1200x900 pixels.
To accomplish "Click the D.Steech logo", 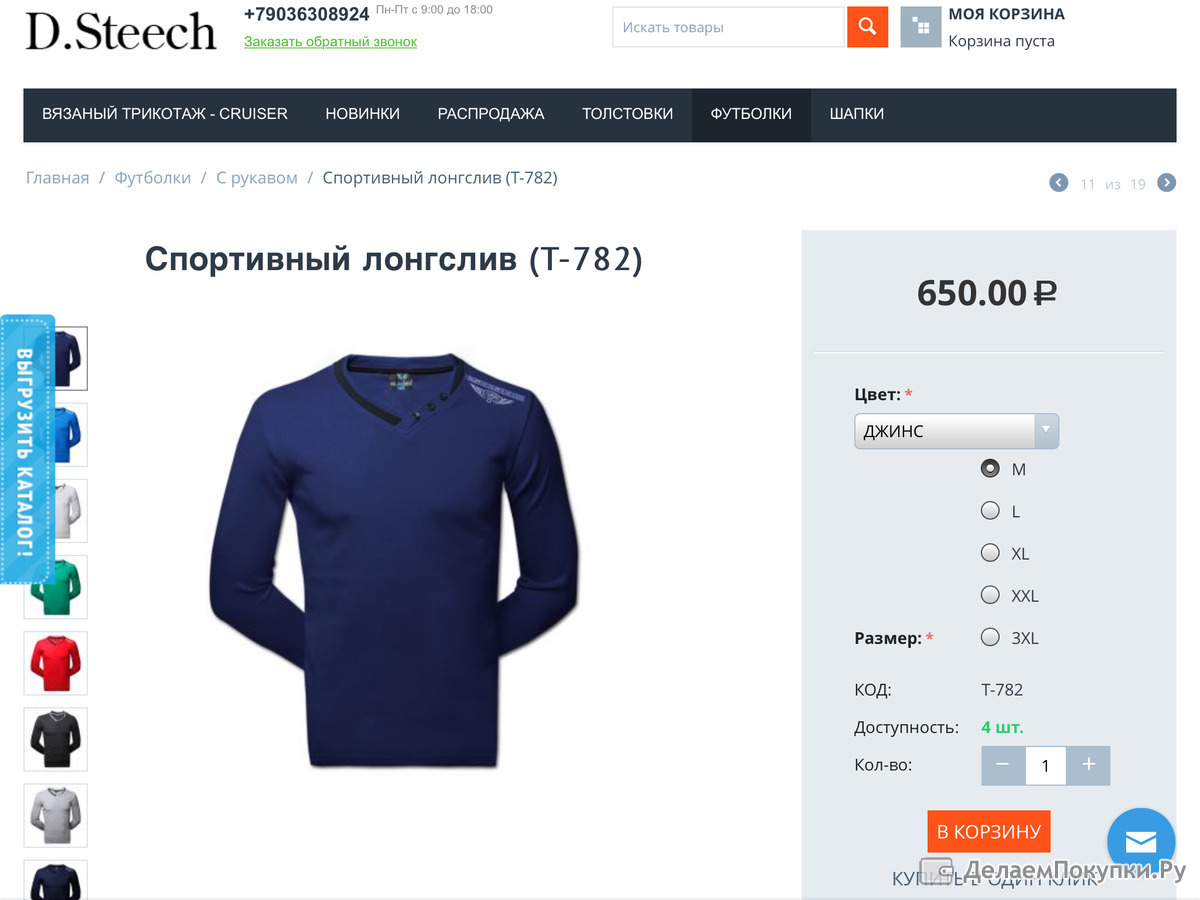I will [120, 31].
